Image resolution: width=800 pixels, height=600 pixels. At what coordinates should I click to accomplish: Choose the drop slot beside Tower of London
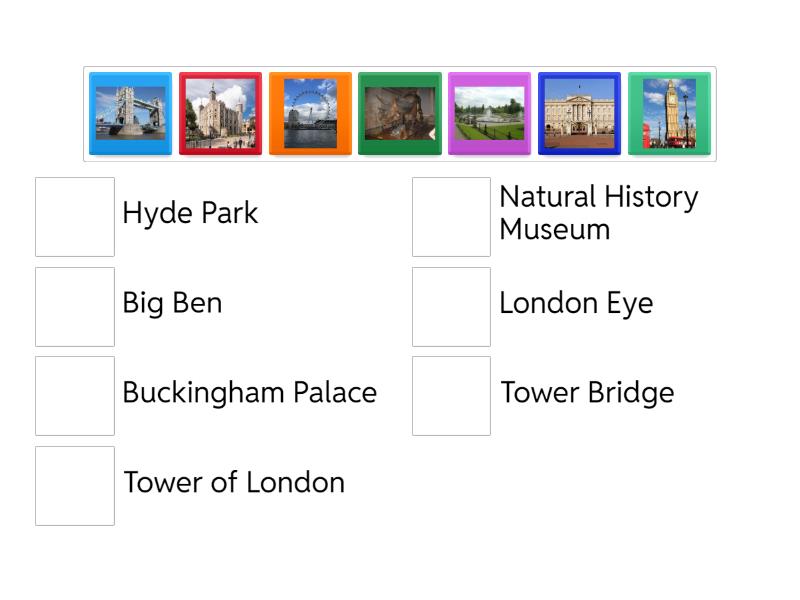pyautogui.click(x=75, y=486)
